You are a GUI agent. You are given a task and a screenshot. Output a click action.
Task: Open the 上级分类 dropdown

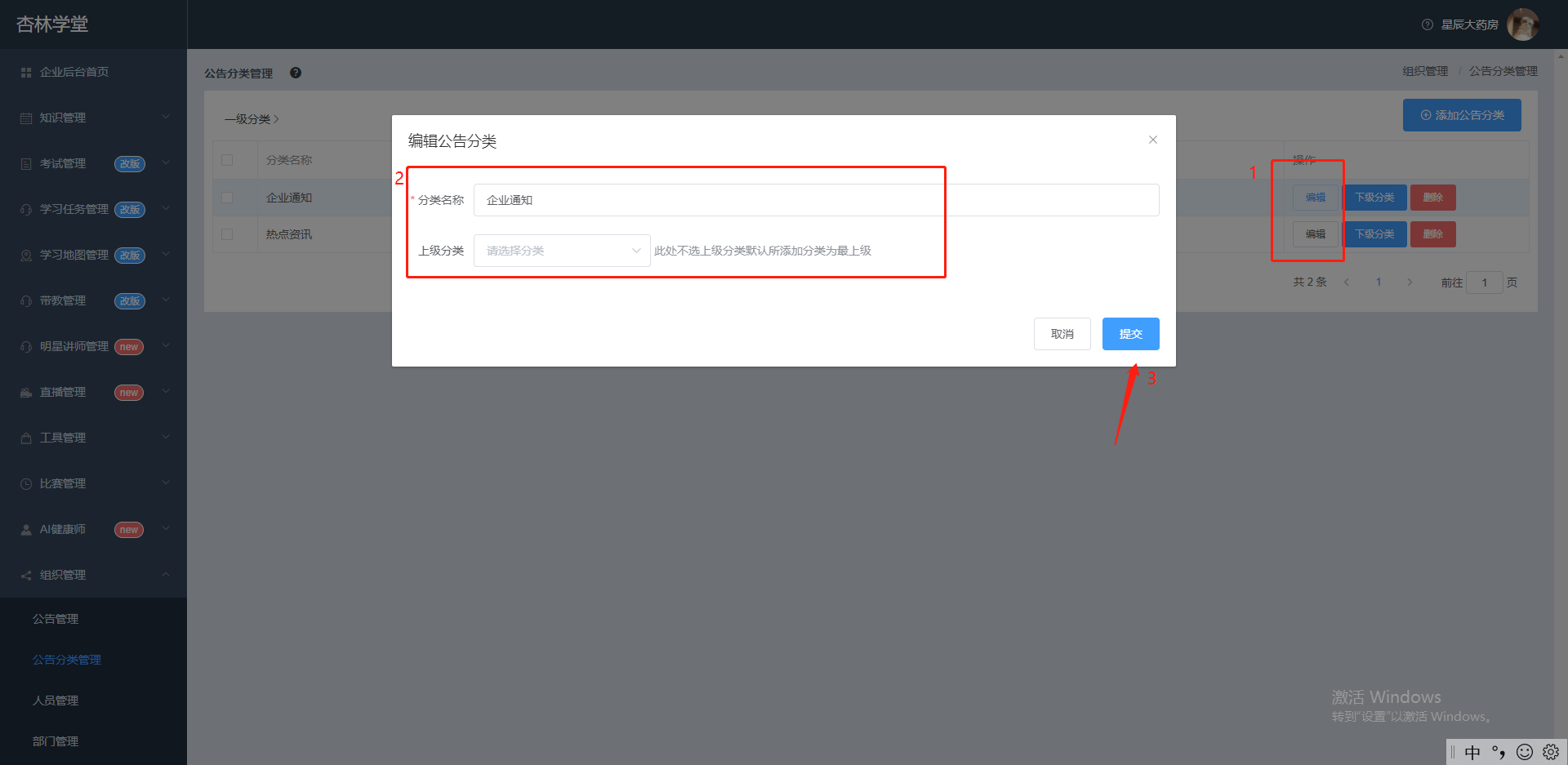[x=562, y=251]
